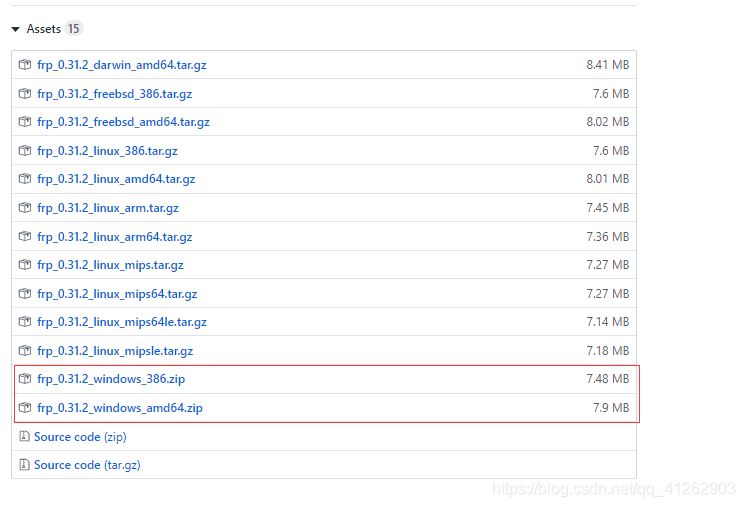
Task: Download frp_0.31.2_freebsd_amd64.tar.gz
Action: 123,122
